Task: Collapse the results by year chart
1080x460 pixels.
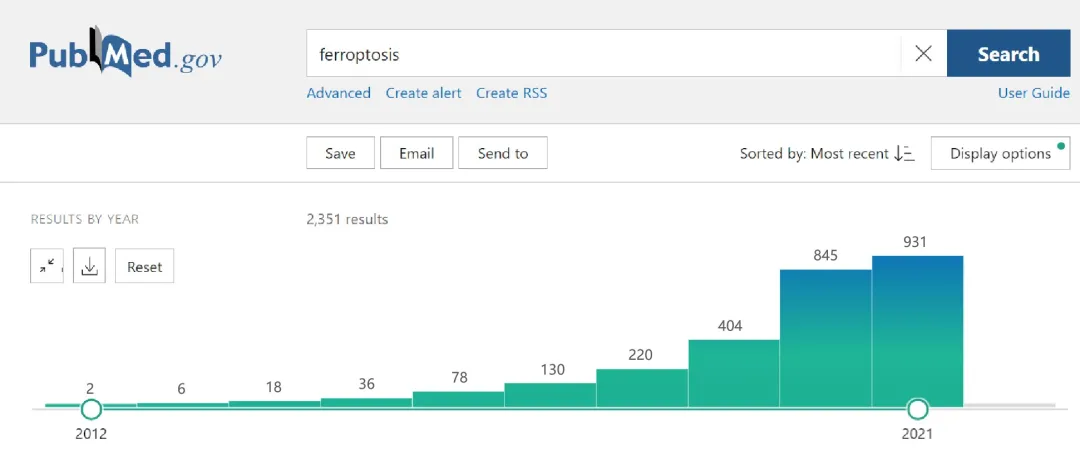Action: 47,266
